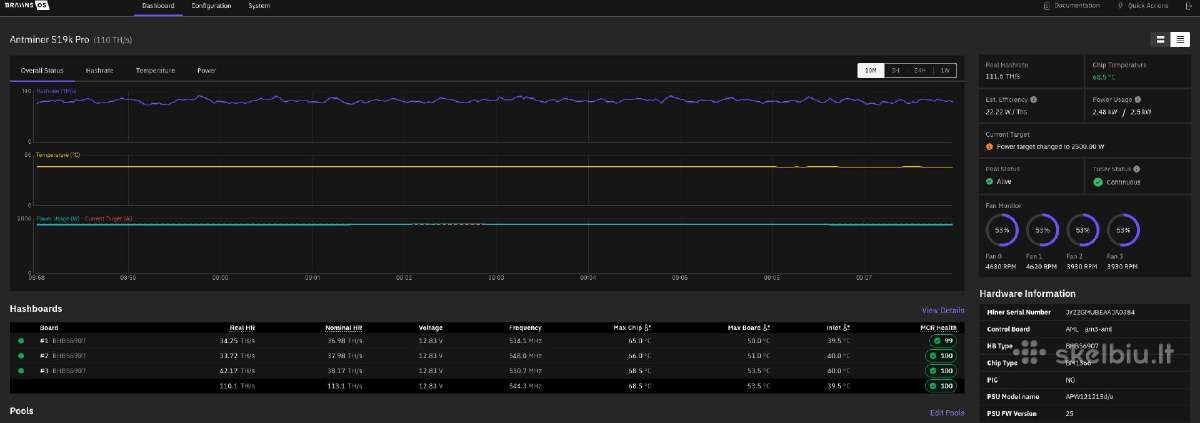1200x423 pixels.
Task: Click the Max Board temperature column header
Action: pos(749,327)
